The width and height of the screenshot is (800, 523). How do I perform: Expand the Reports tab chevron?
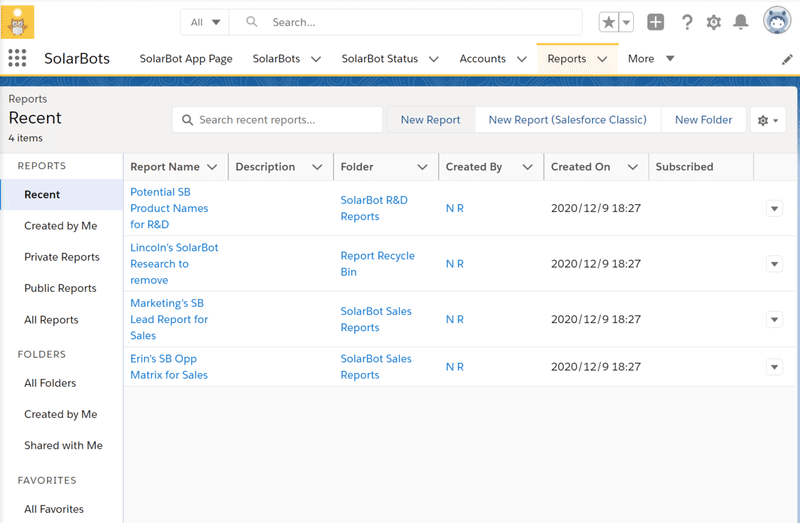point(602,59)
